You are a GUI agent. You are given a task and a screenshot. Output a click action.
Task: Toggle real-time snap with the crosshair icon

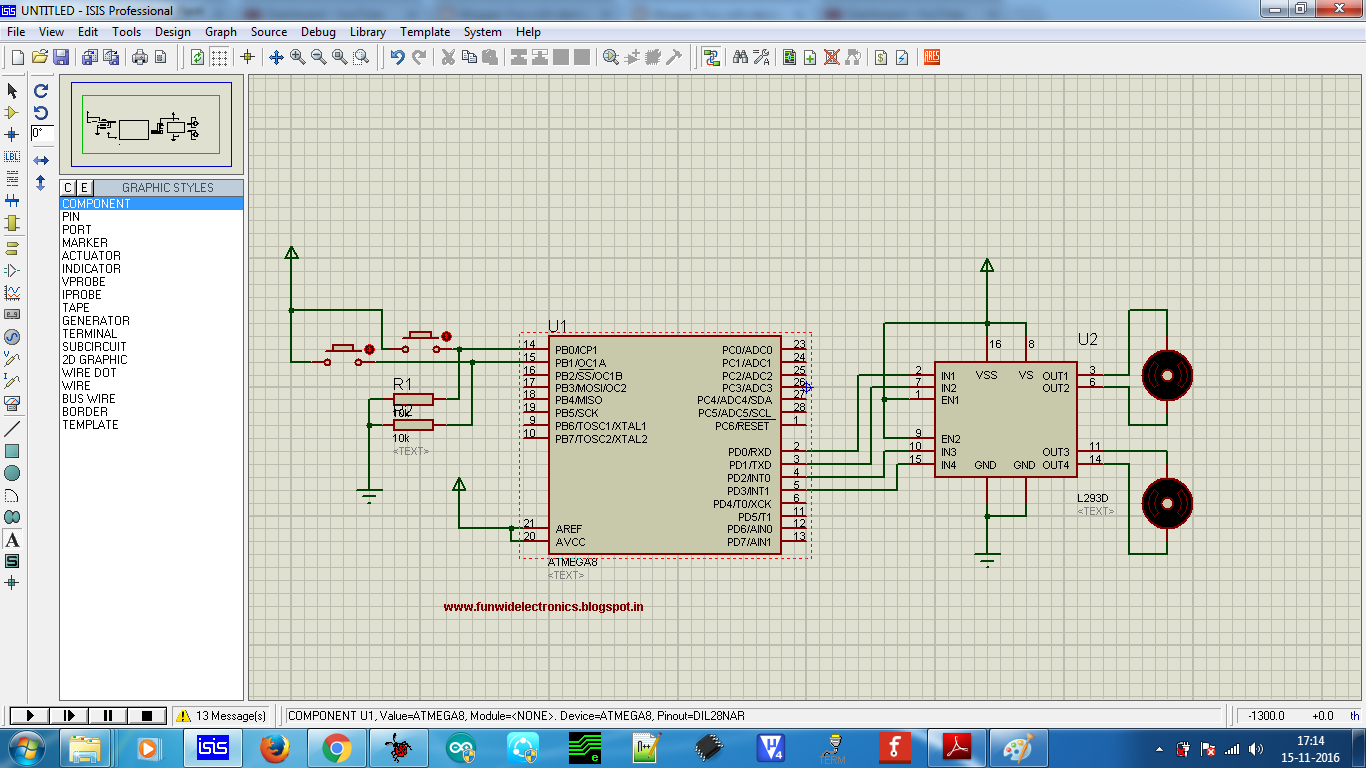tap(247, 57)
